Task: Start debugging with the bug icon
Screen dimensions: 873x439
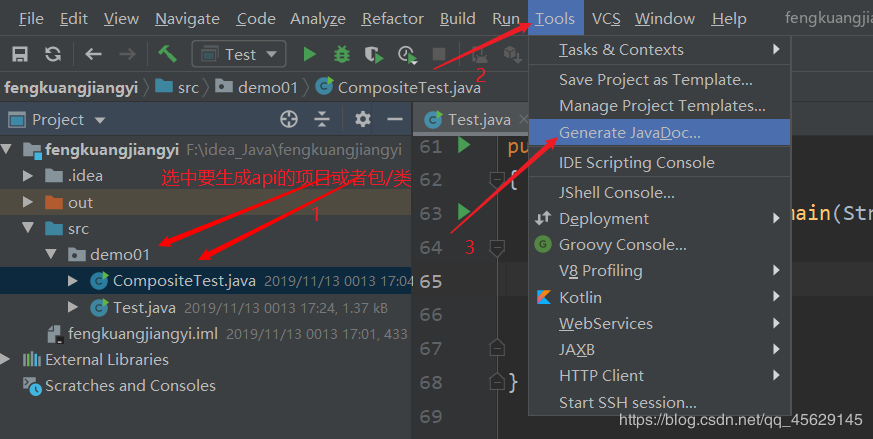Action: point(342,54)
